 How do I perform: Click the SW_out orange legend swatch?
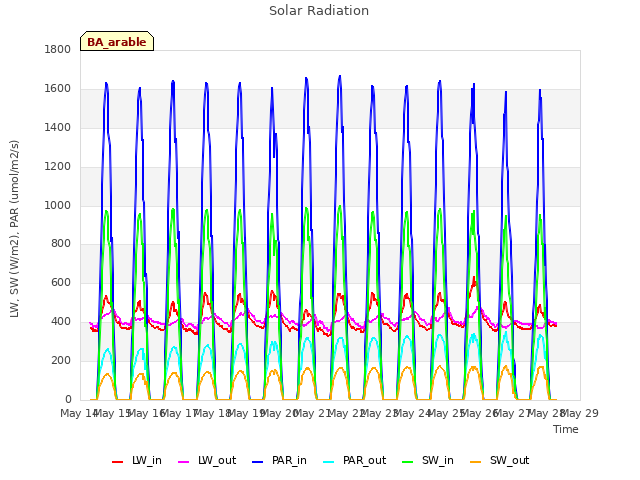pos(475,462)
